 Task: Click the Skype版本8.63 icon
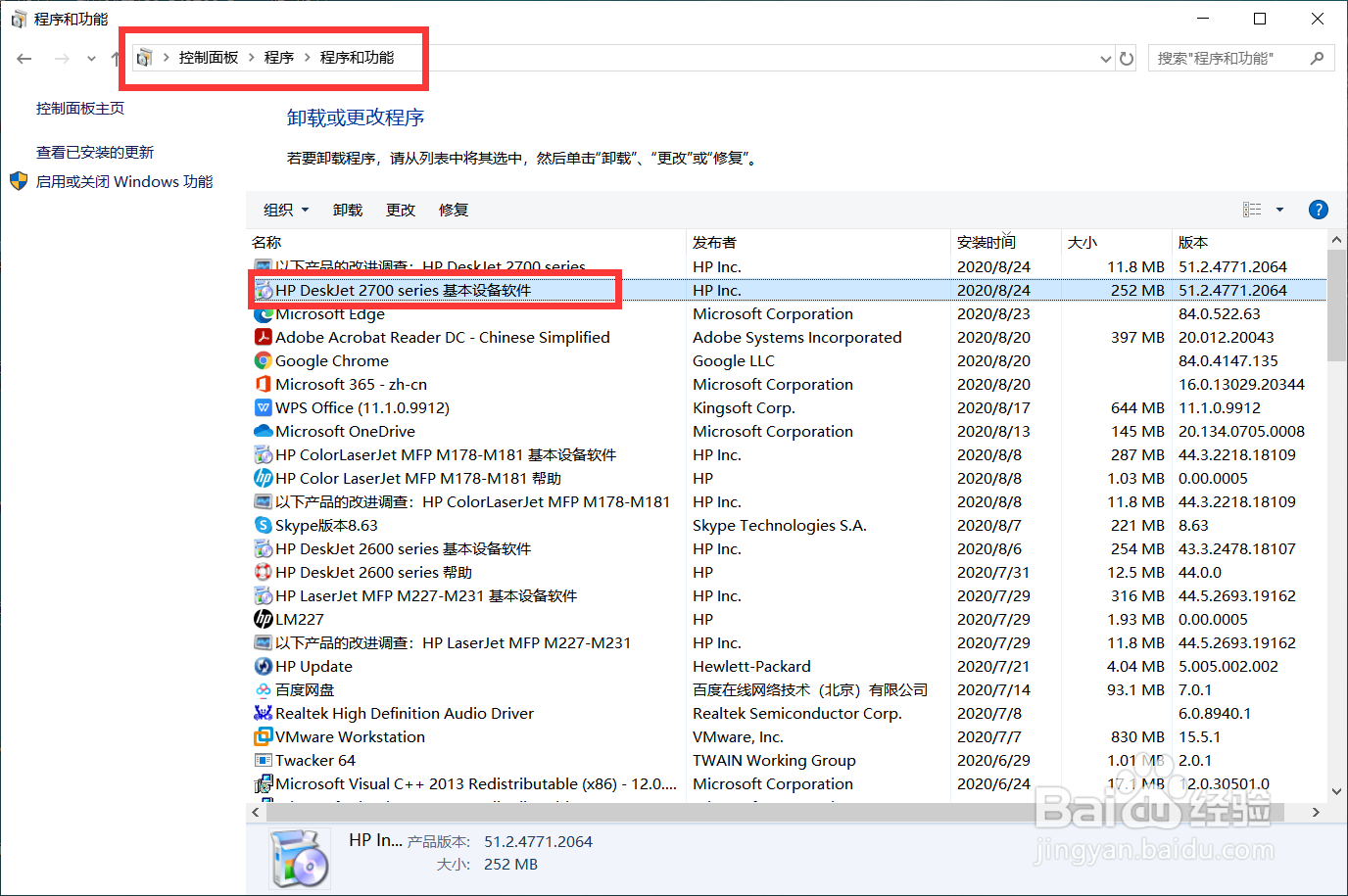(x=261, y=526)
